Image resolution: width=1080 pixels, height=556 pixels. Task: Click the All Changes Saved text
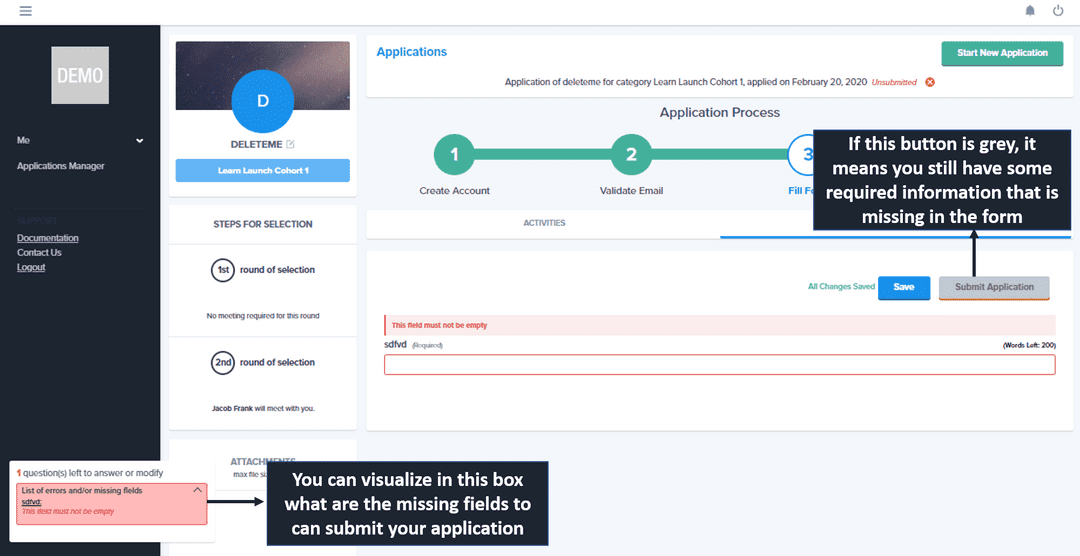(841, 287)
